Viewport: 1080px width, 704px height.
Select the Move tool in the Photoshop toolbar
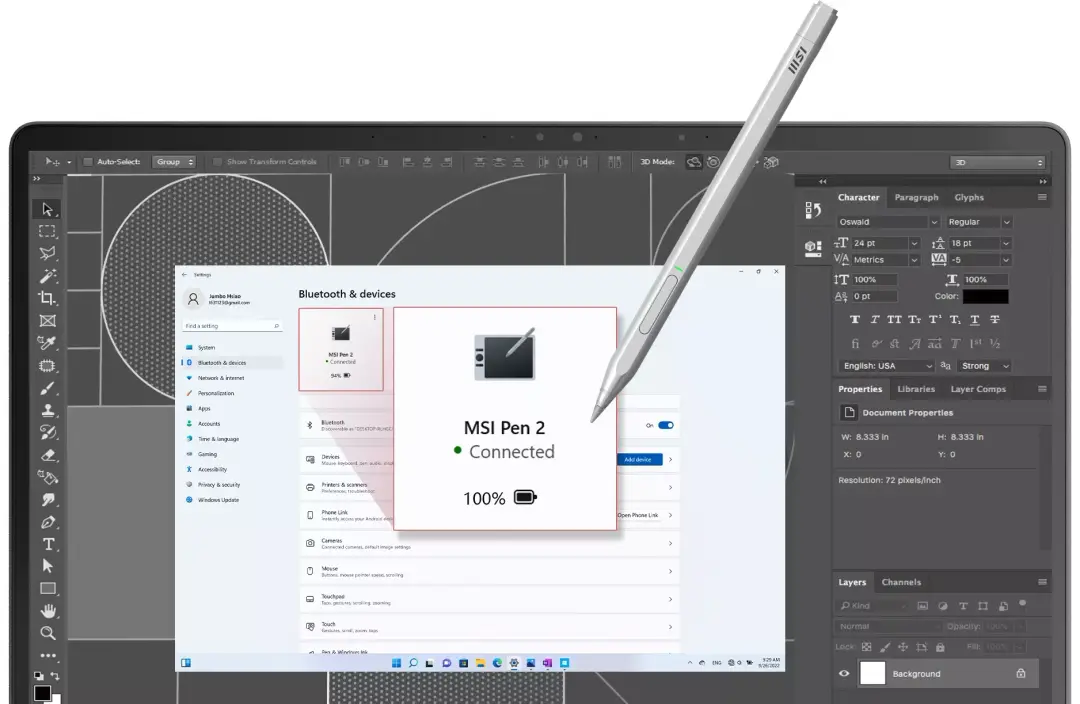48,209
